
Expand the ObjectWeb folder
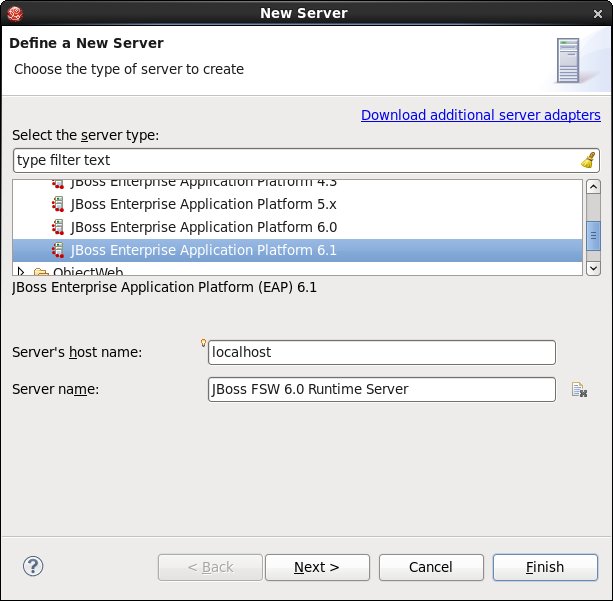(21, 271)
